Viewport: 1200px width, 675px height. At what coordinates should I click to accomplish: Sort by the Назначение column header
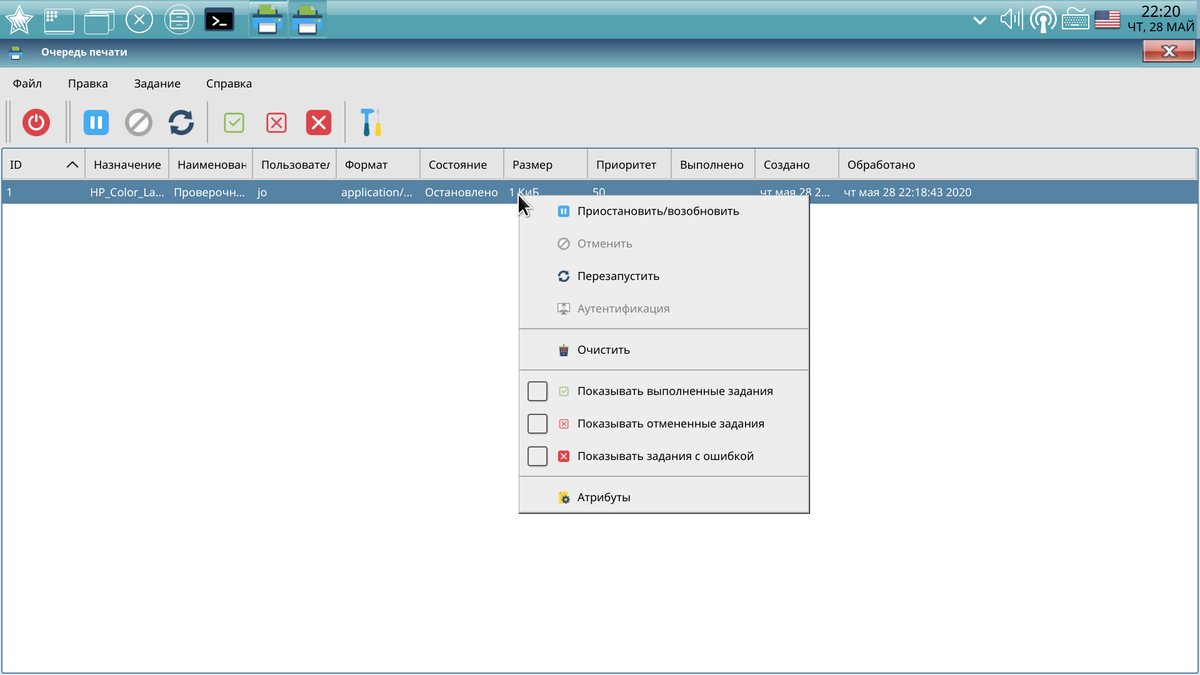pos(127,164)
